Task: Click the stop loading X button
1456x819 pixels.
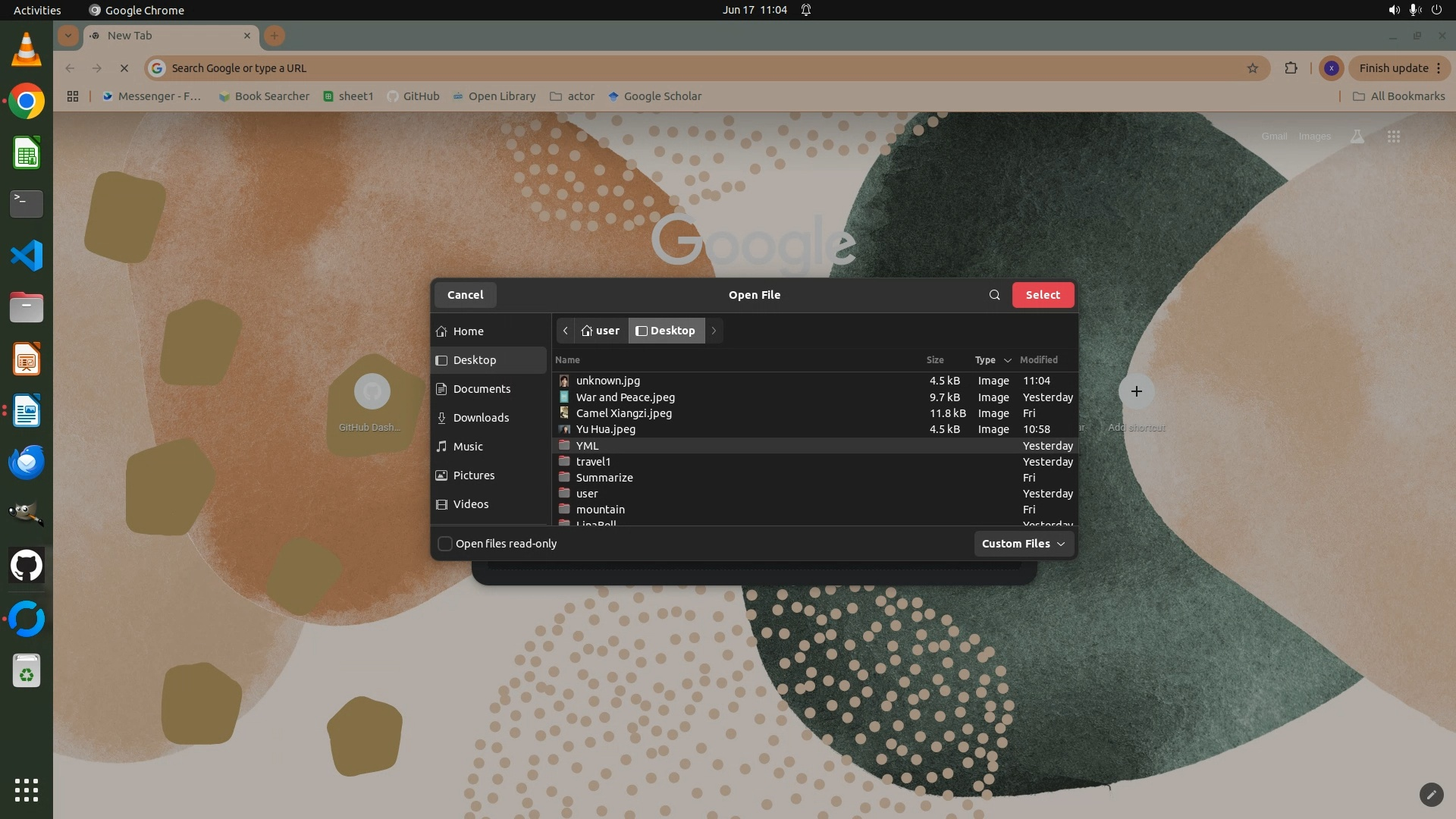Action: point(124,68)
